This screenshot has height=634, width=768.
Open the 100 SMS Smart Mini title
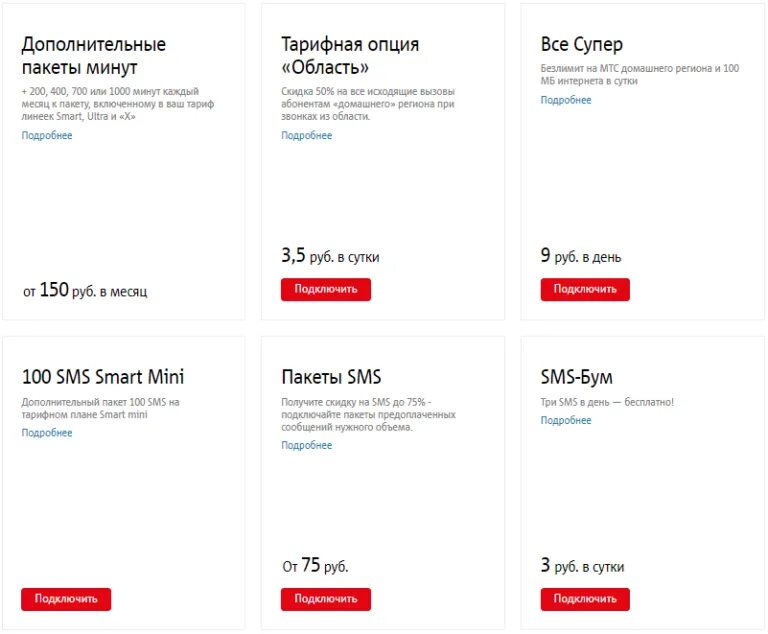[x=103, y=377]
